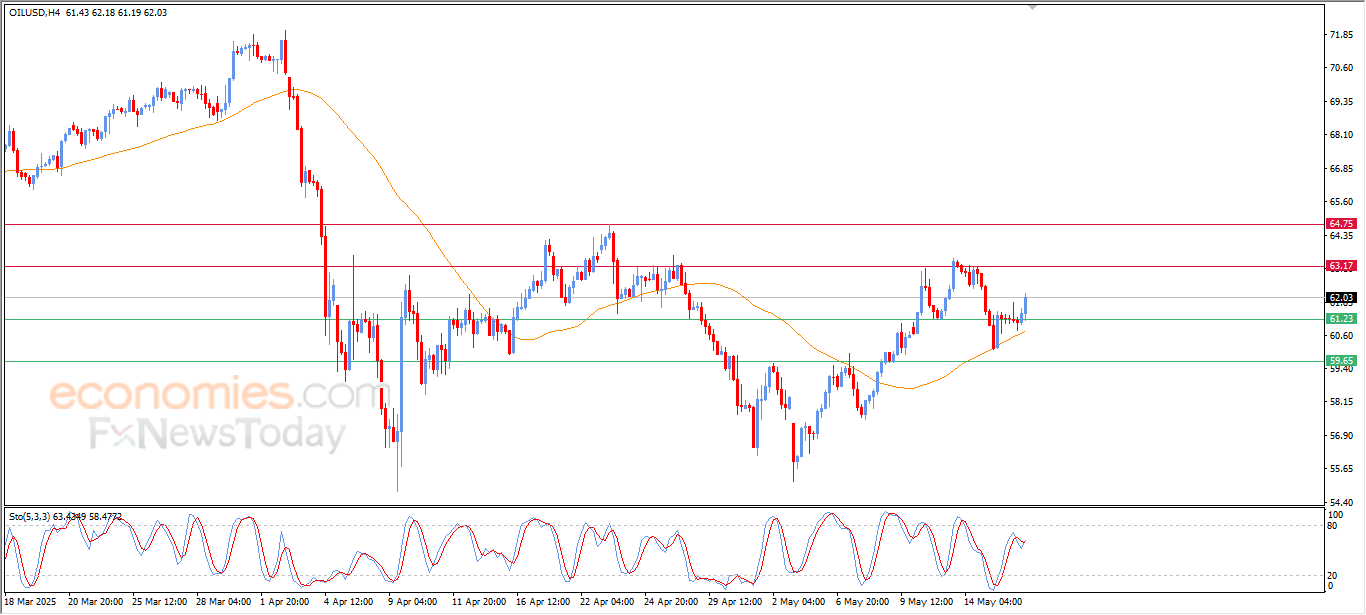
Task: Click the 2 May 04:00 time label
Action: pyautogui.click(x=797, y=602)
